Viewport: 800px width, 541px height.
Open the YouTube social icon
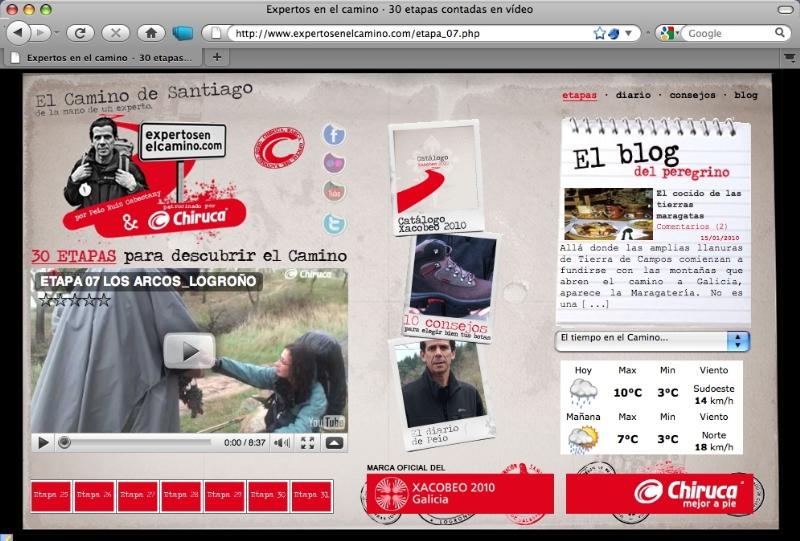point(334,192)
